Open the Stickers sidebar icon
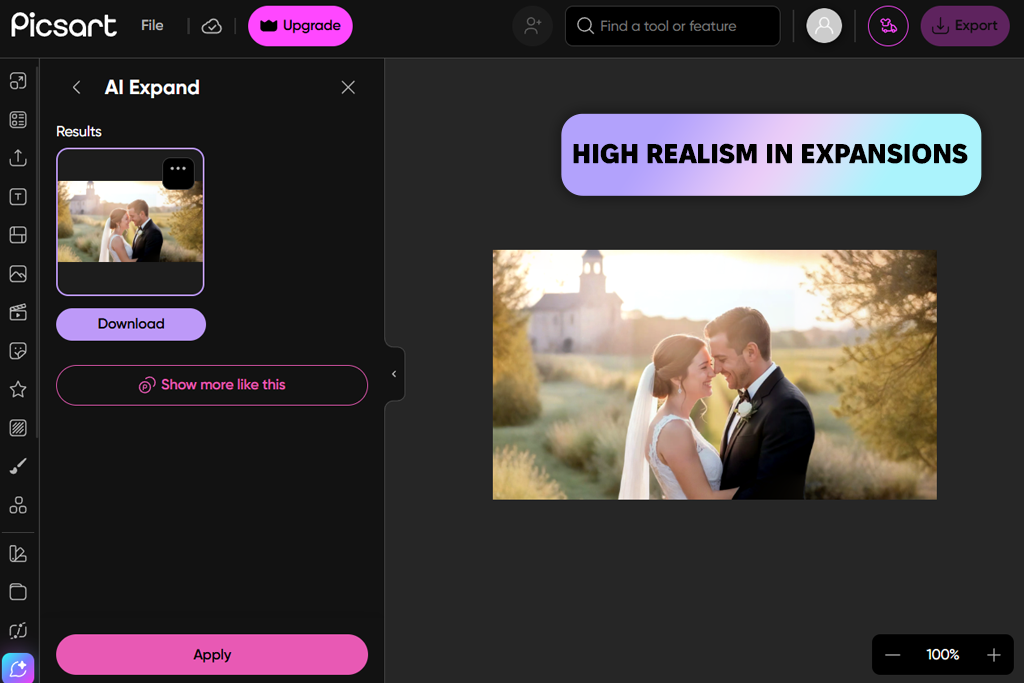1024x683 pixels. (18, 351)
